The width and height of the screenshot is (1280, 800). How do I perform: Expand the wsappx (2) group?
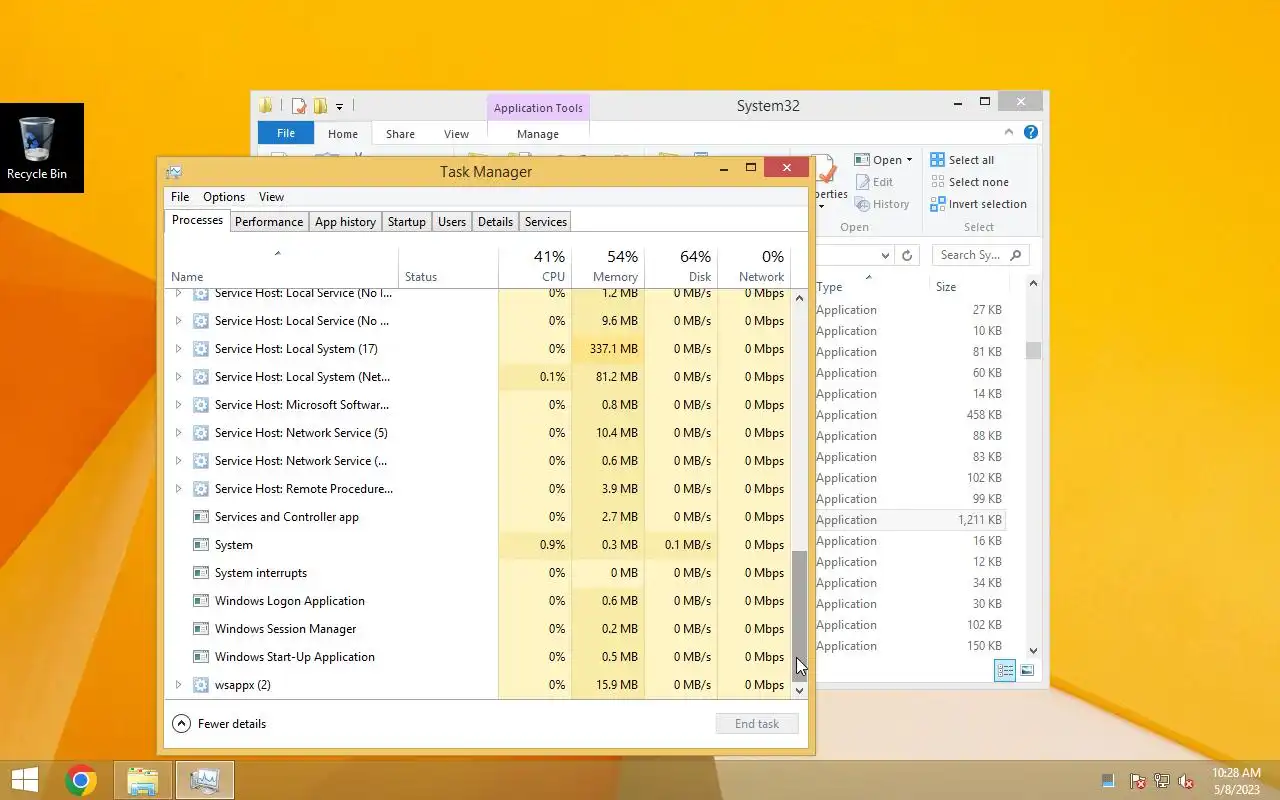point(179,685)
